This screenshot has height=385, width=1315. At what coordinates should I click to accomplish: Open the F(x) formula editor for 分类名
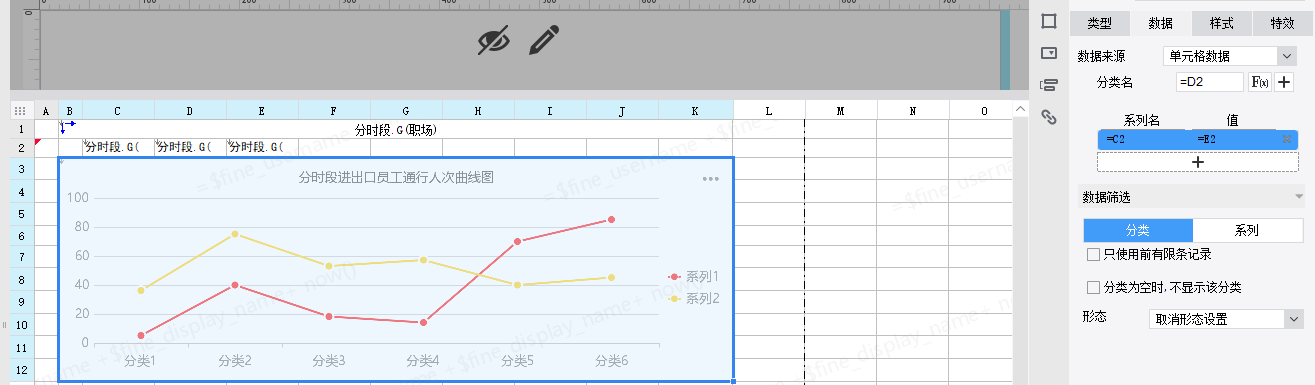[1260, 82]
